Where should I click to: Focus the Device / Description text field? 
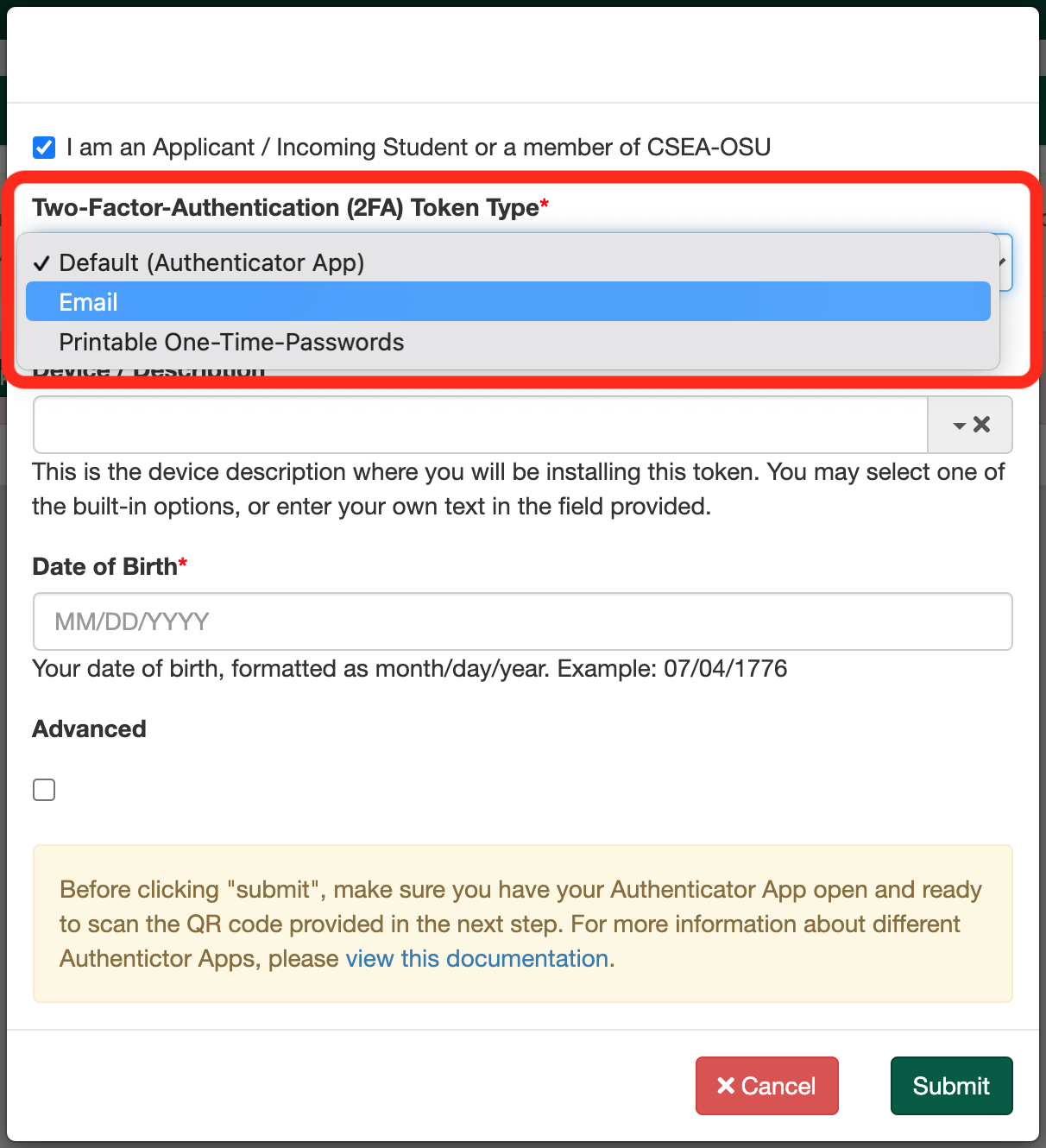480,425
